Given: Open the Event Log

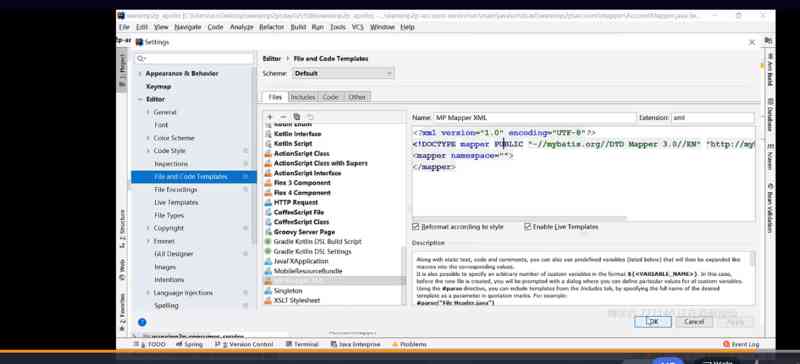Looking at the screenshot, I should click(741, 345).
